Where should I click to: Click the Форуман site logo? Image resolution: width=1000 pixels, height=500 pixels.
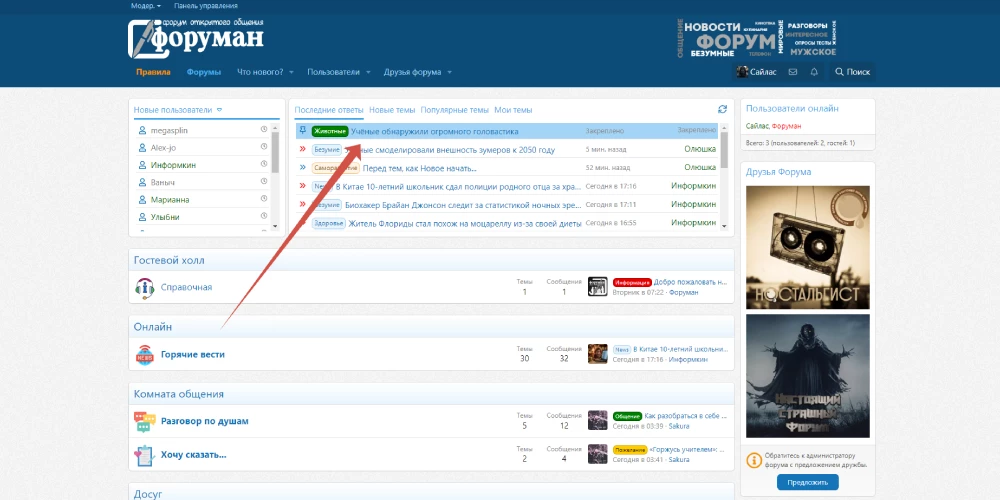coord(196,38)
